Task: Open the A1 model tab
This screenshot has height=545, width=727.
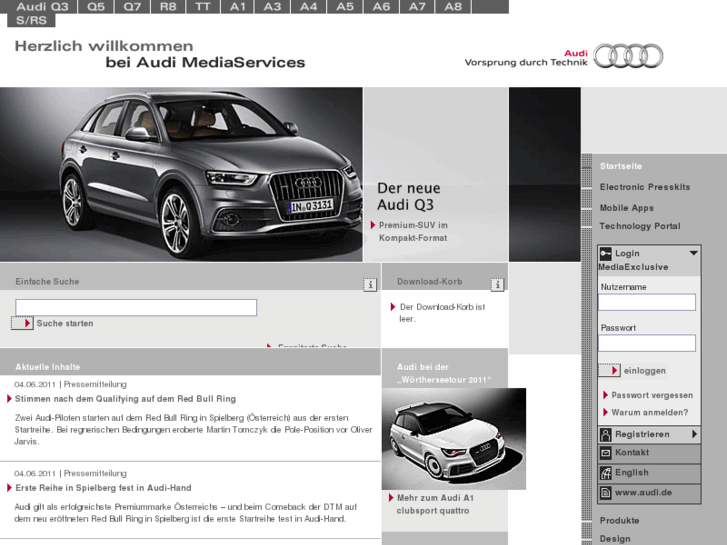Action: coord(237,6)
